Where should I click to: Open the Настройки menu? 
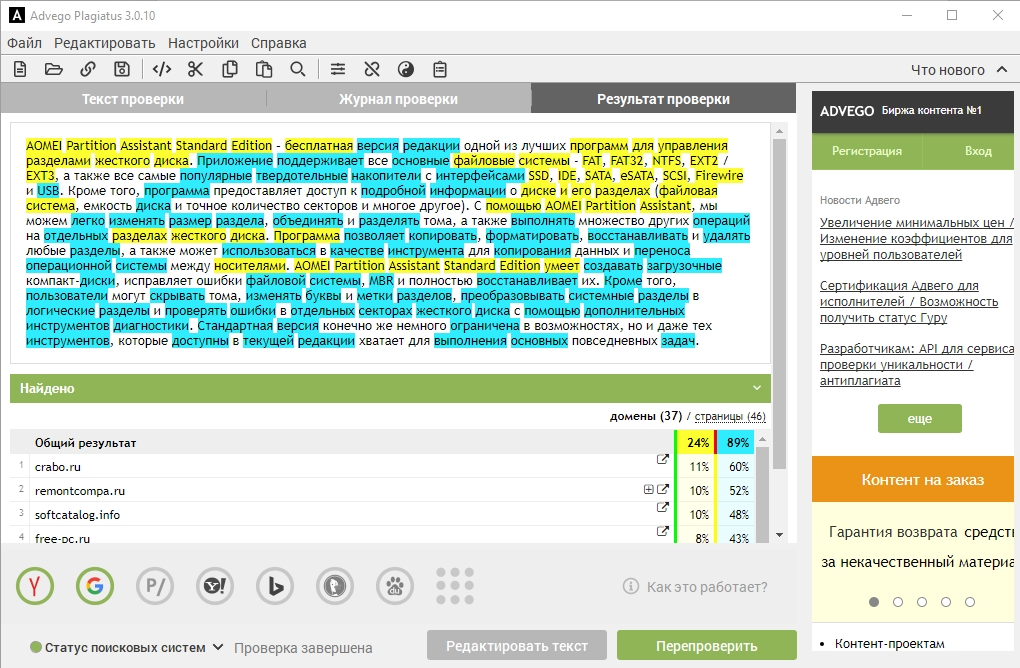tap(203, 43)
